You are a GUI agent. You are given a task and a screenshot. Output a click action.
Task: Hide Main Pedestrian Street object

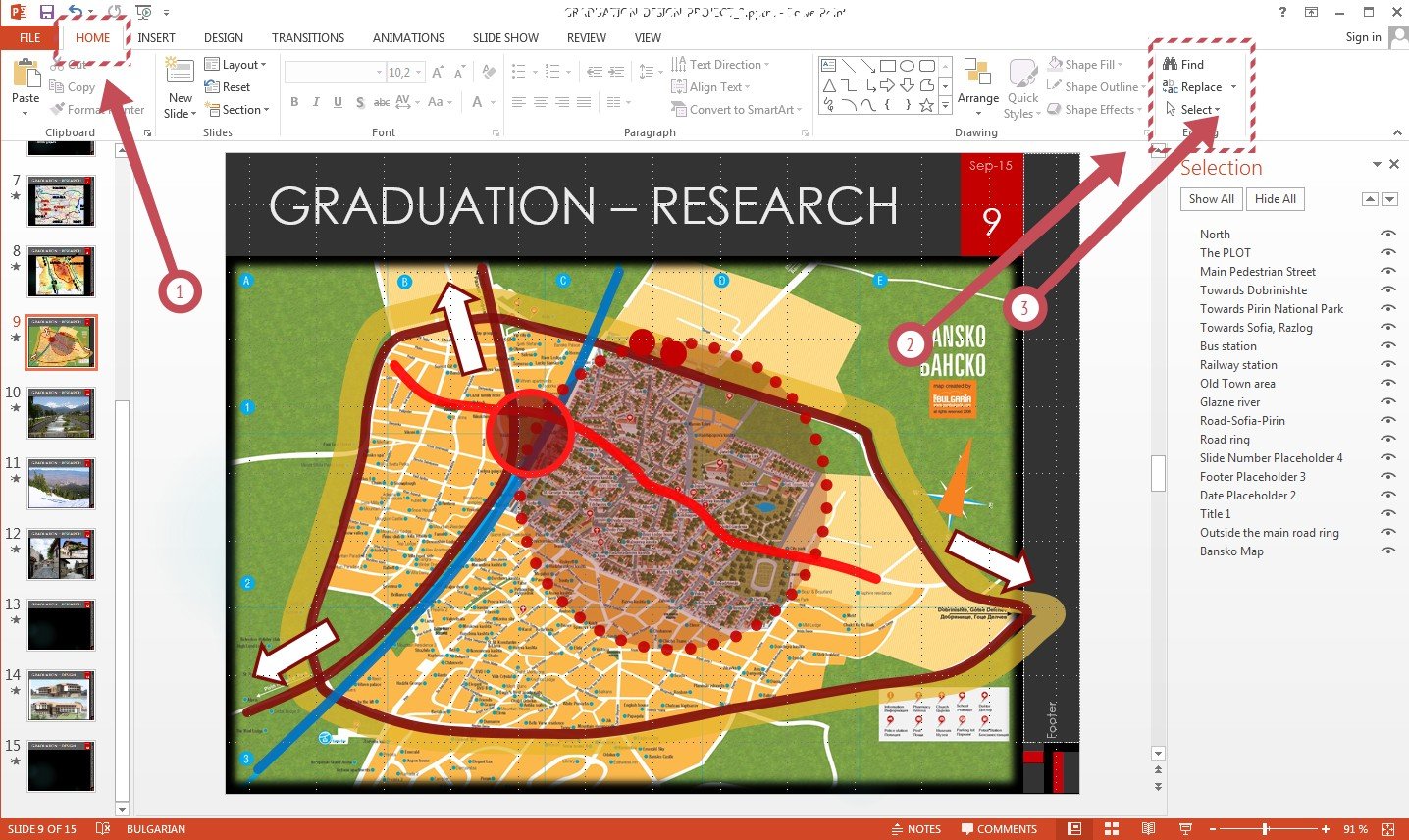click(x=1387, y=272)
